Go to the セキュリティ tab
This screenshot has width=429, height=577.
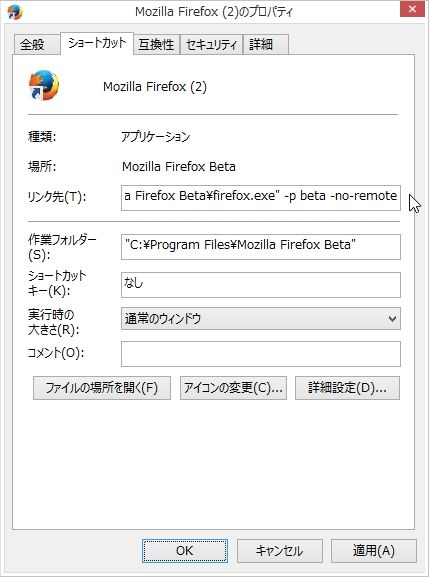211,45
